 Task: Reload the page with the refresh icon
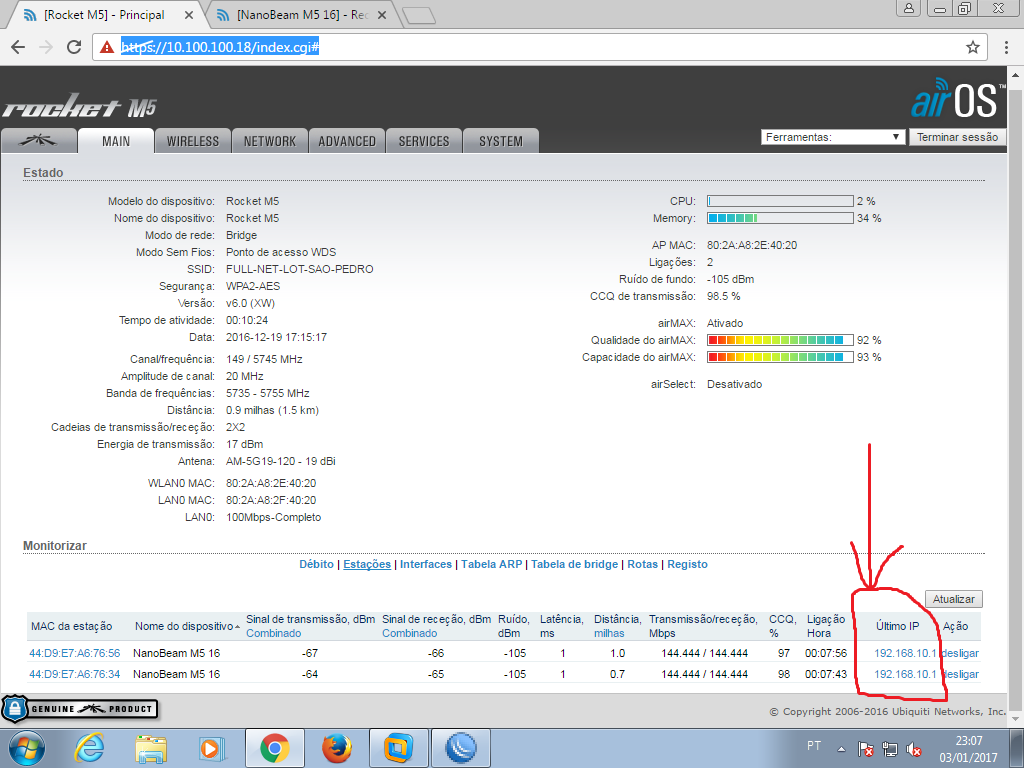click(x=74, y=47)
